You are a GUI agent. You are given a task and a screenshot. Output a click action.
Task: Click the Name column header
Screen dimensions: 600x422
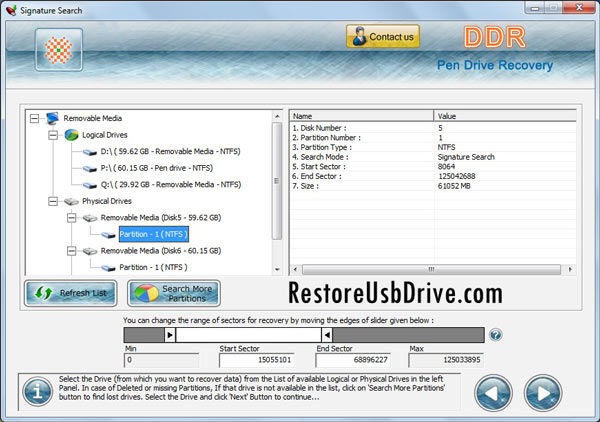point(362,116)
